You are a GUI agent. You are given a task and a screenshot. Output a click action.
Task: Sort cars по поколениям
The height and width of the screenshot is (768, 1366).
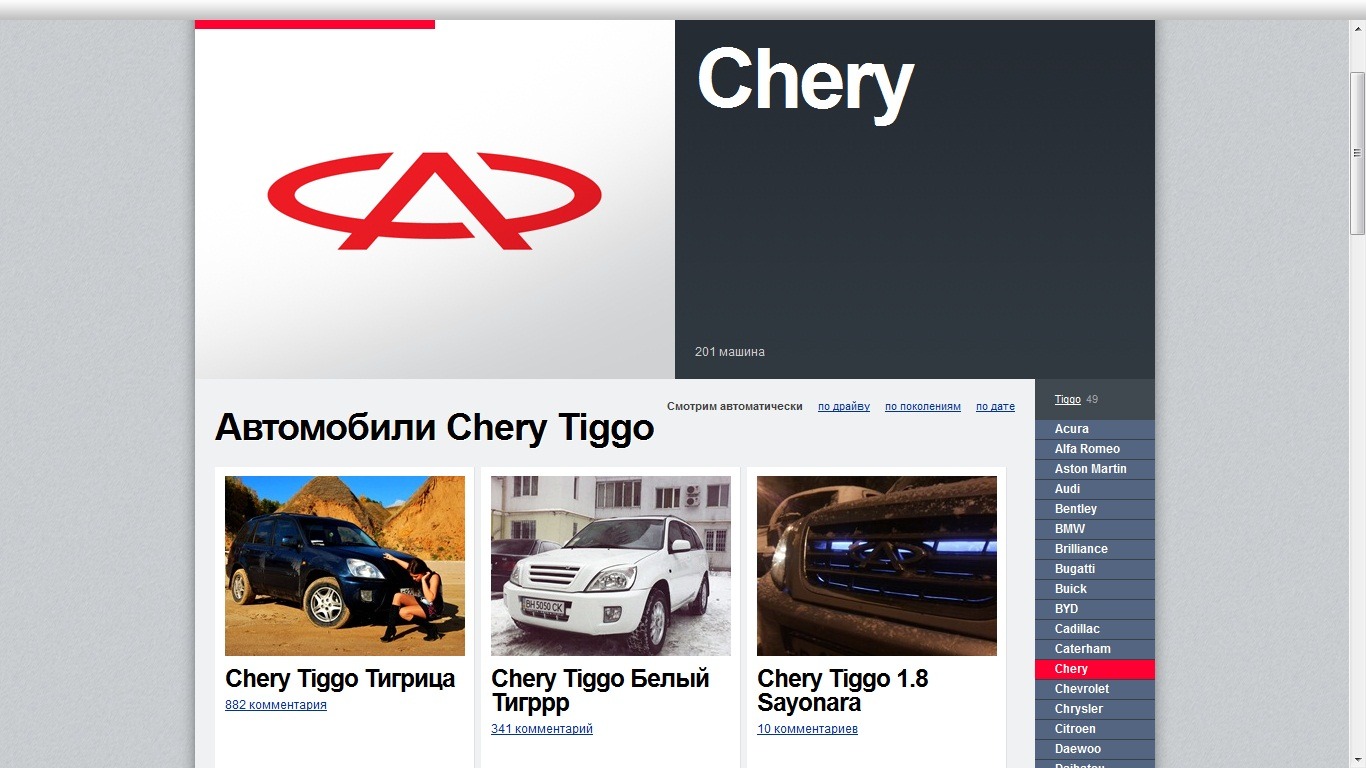point(923,407)
